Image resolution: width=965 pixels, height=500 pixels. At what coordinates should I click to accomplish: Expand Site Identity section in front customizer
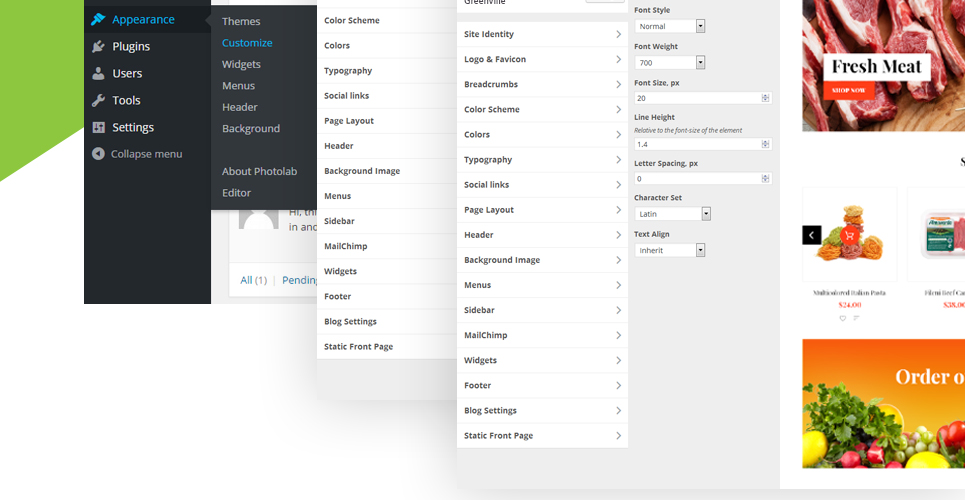tap(542, 34)
